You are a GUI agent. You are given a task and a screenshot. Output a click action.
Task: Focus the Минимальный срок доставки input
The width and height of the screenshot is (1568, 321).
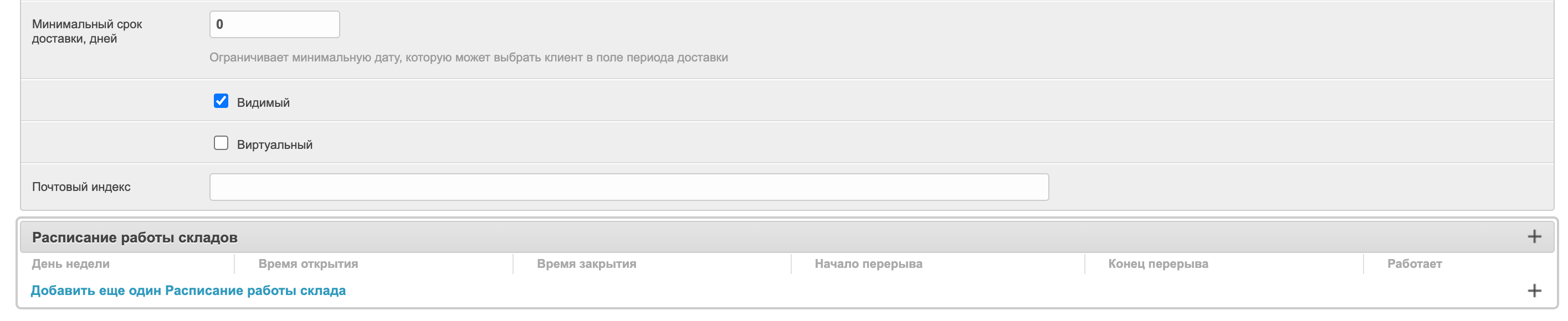tap(274, 24)
